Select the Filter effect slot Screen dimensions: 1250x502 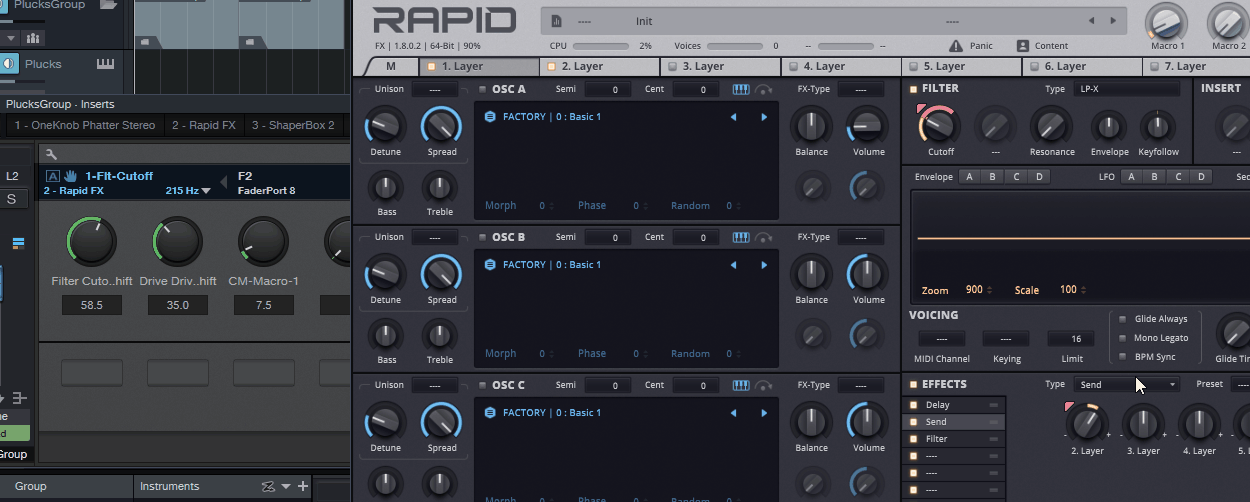(954, 439)
